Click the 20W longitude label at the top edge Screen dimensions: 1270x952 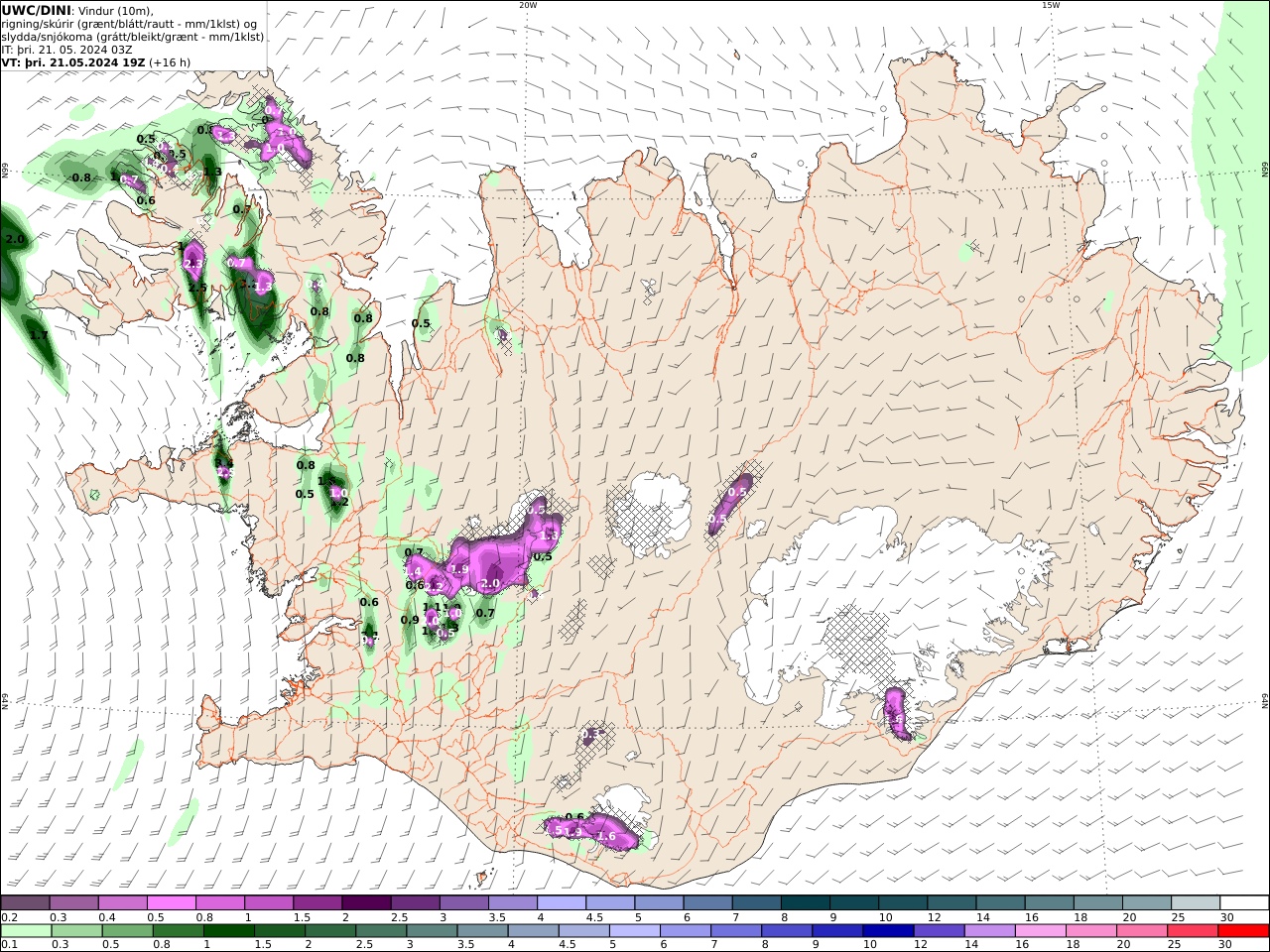(x=528, y=5)
